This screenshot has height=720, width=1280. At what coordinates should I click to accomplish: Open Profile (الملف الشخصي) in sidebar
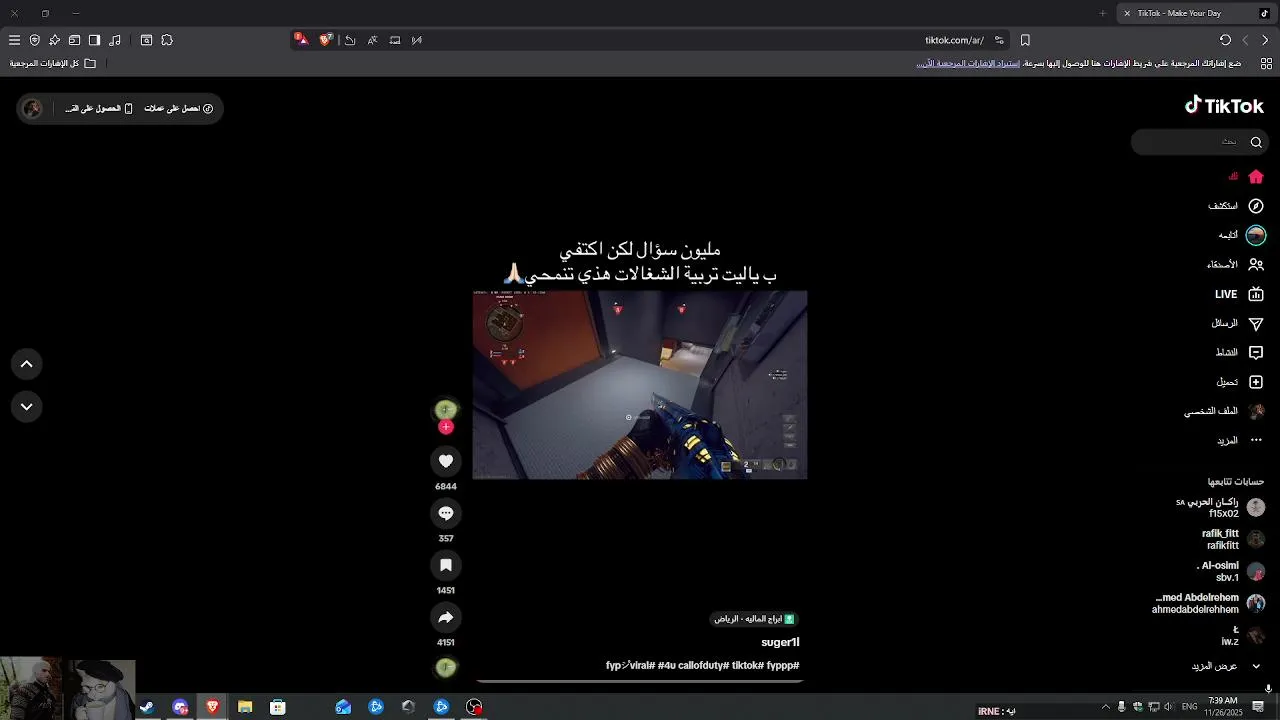(1225, 411)
